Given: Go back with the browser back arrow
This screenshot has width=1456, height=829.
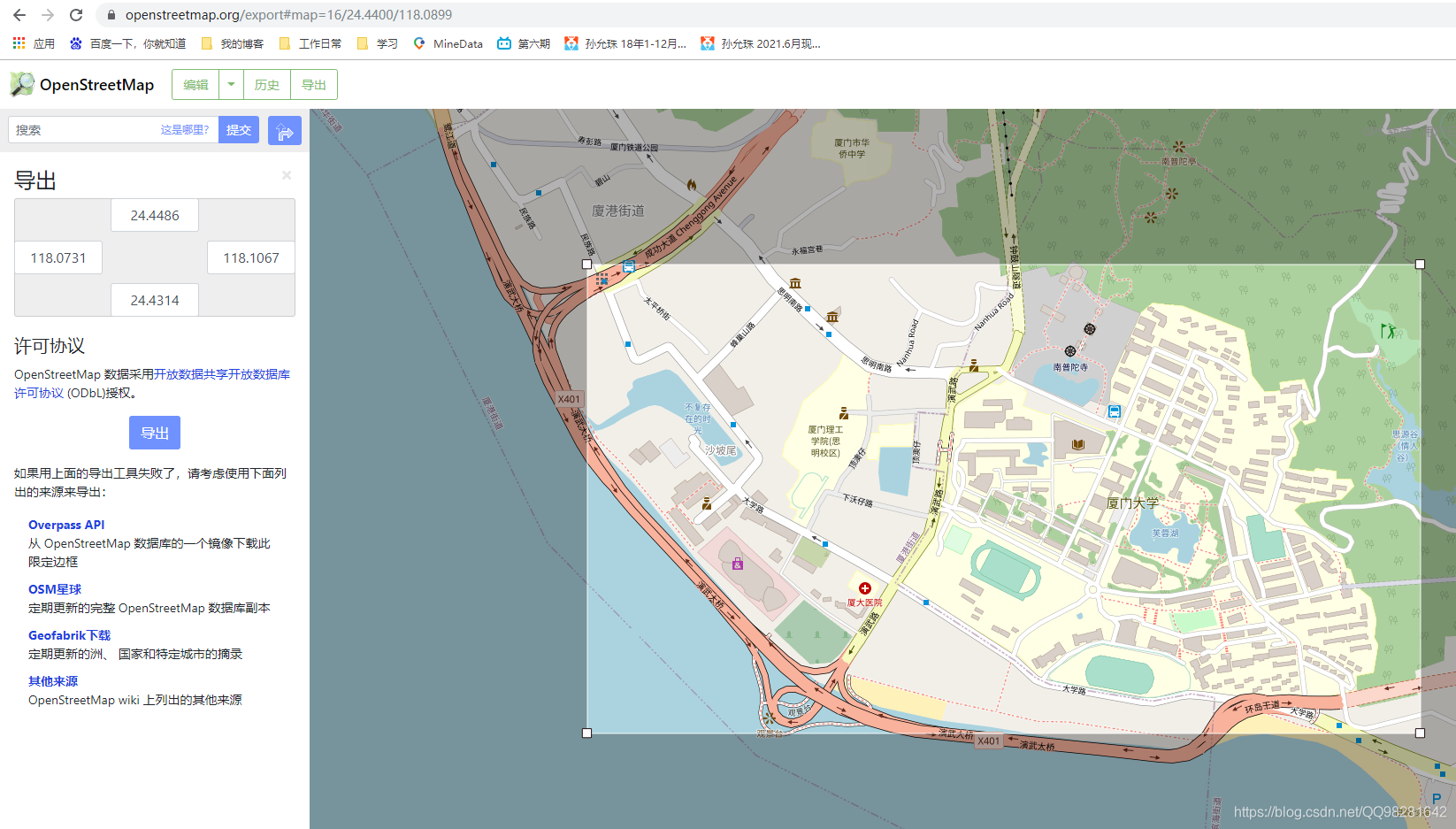Looking at the screenshot, I should tap(19, 15).
